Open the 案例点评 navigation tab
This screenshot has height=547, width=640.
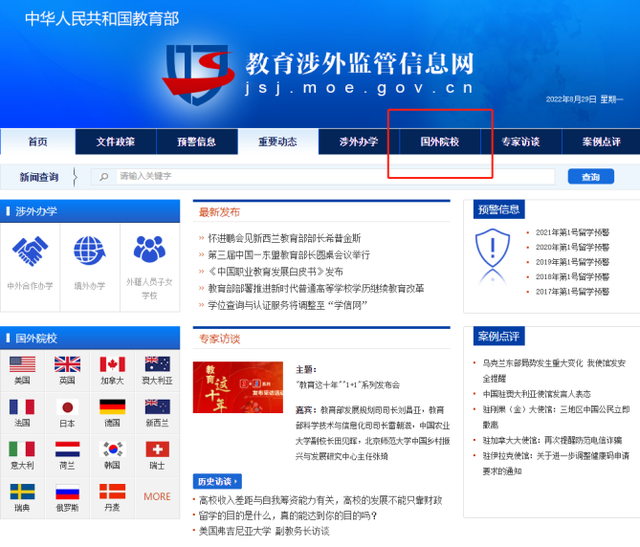[x=601, y=142]
